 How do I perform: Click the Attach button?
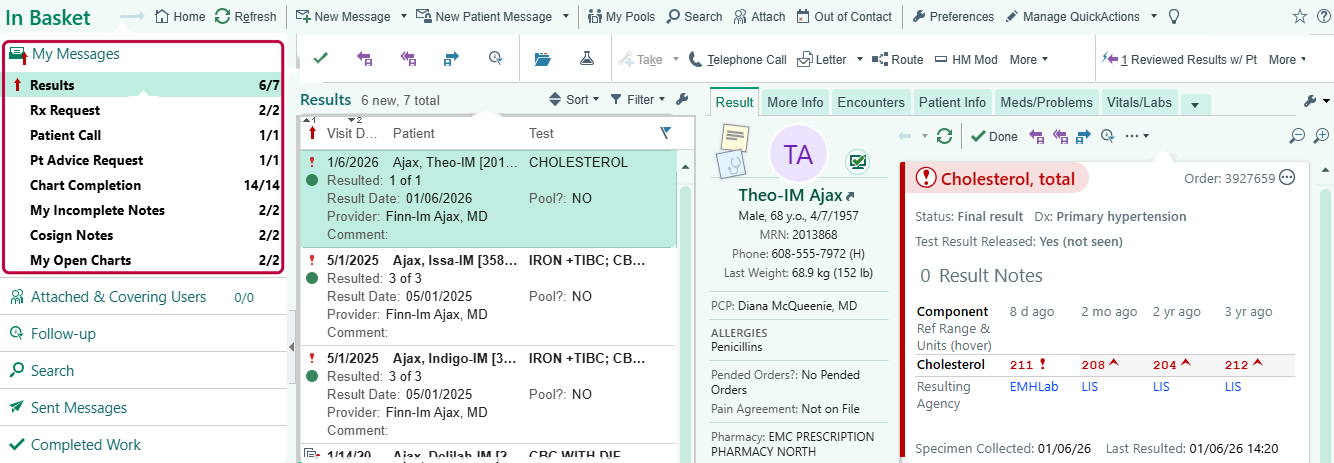point(759,17)
